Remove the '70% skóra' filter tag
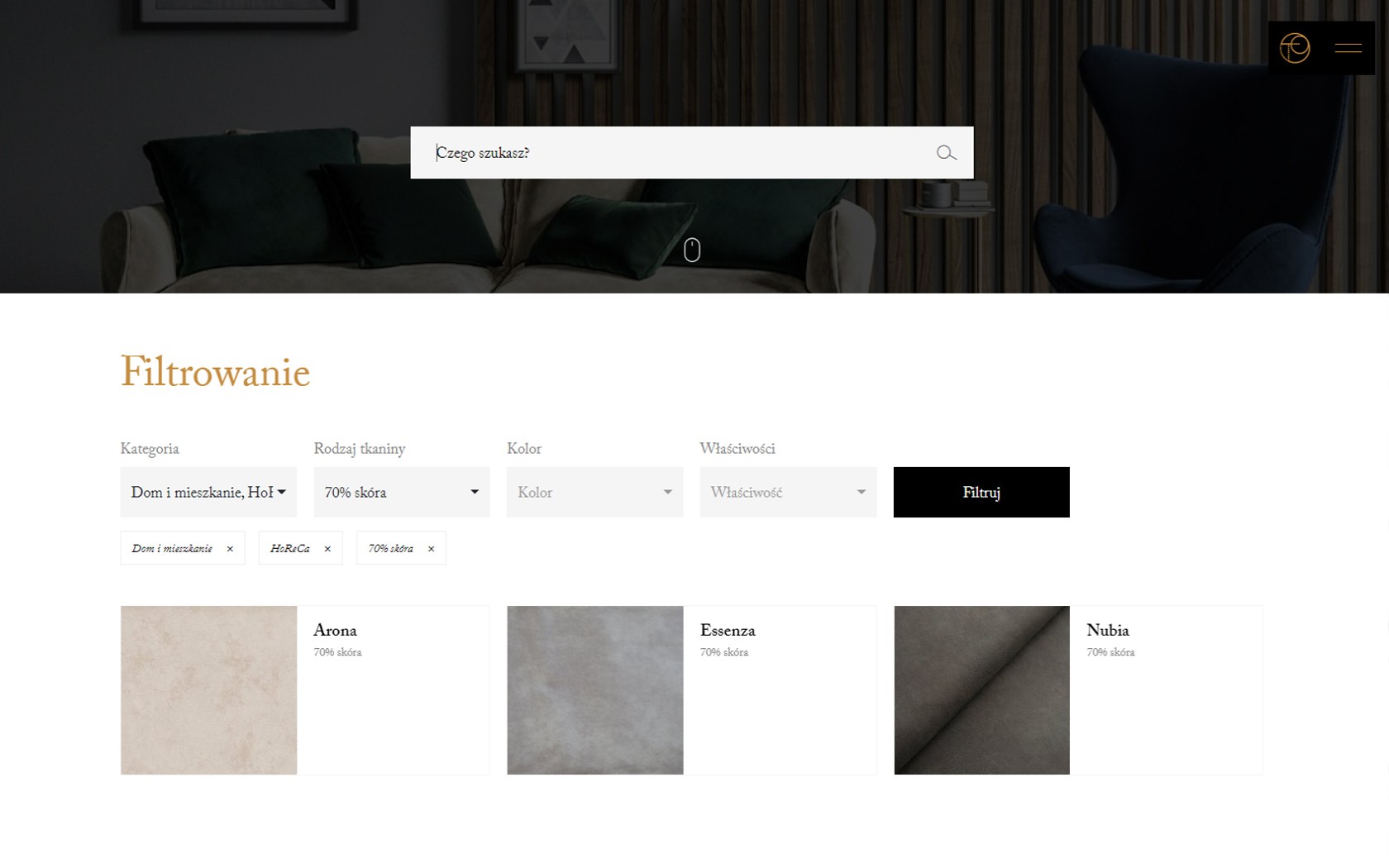 tap(431, 549)
